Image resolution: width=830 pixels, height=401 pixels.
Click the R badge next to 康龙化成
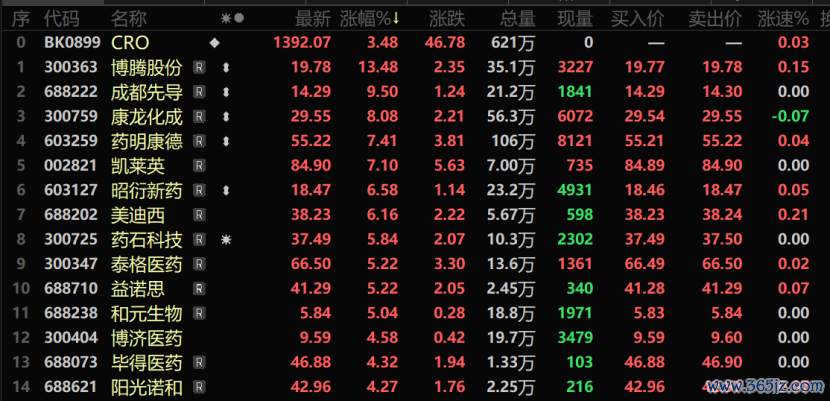tap(199, 116)
